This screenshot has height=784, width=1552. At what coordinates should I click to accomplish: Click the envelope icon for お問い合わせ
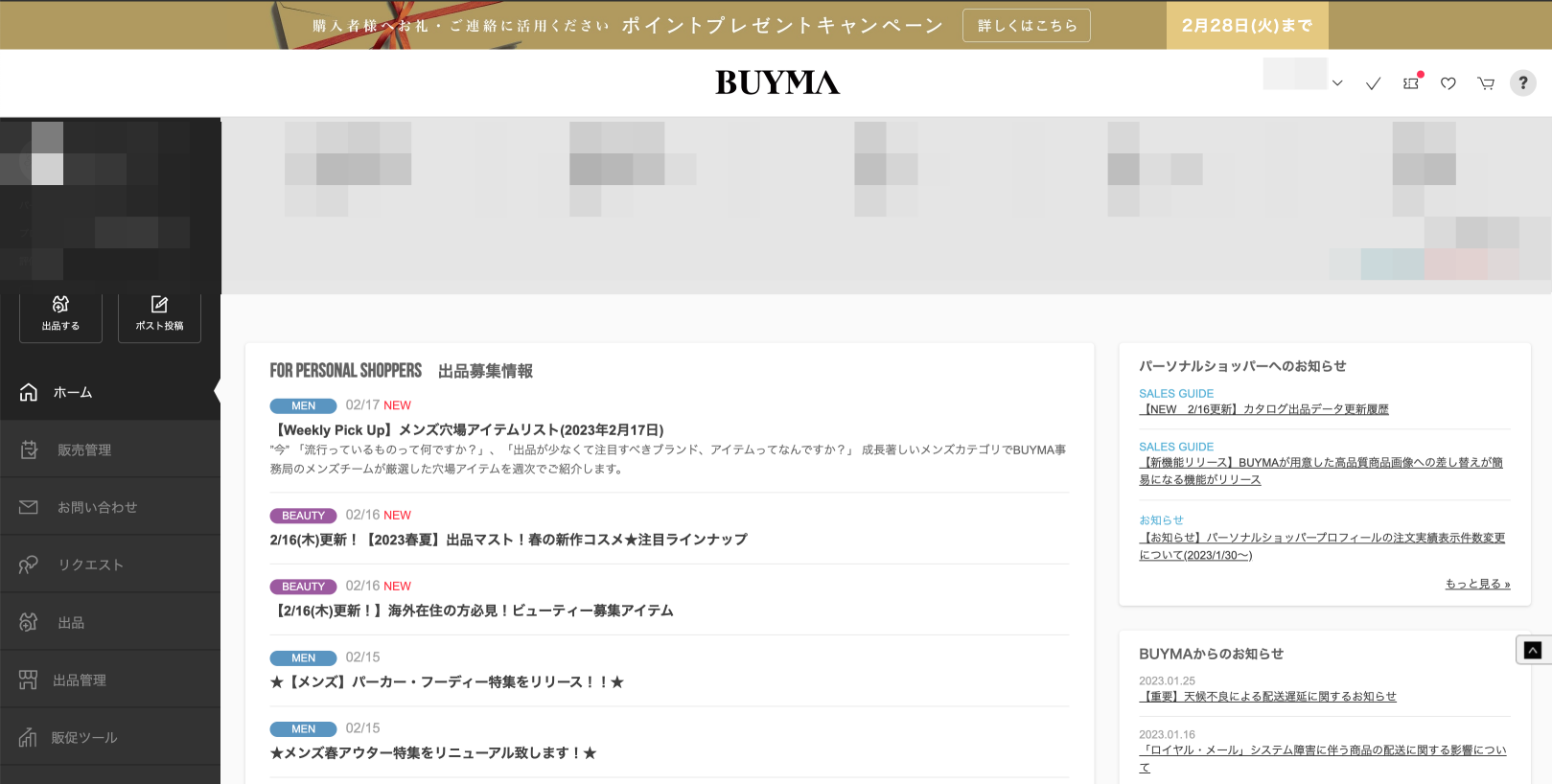point(29,507)
